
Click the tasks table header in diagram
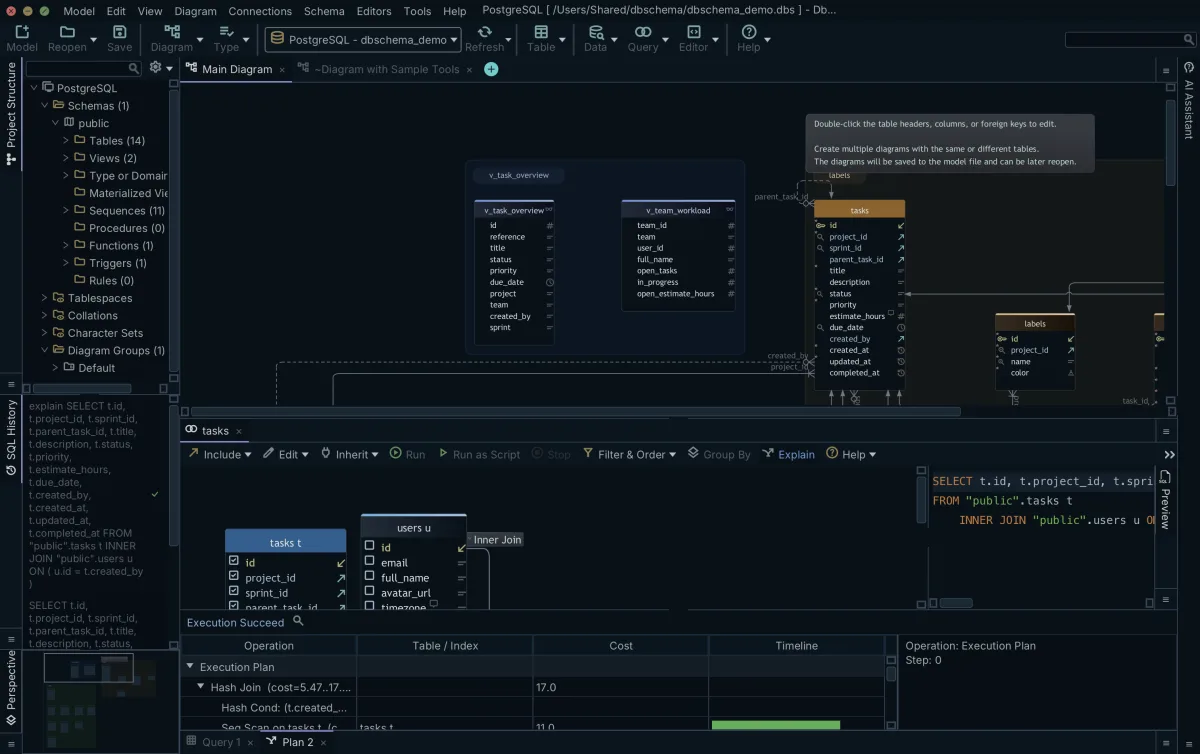coord(859,210)
